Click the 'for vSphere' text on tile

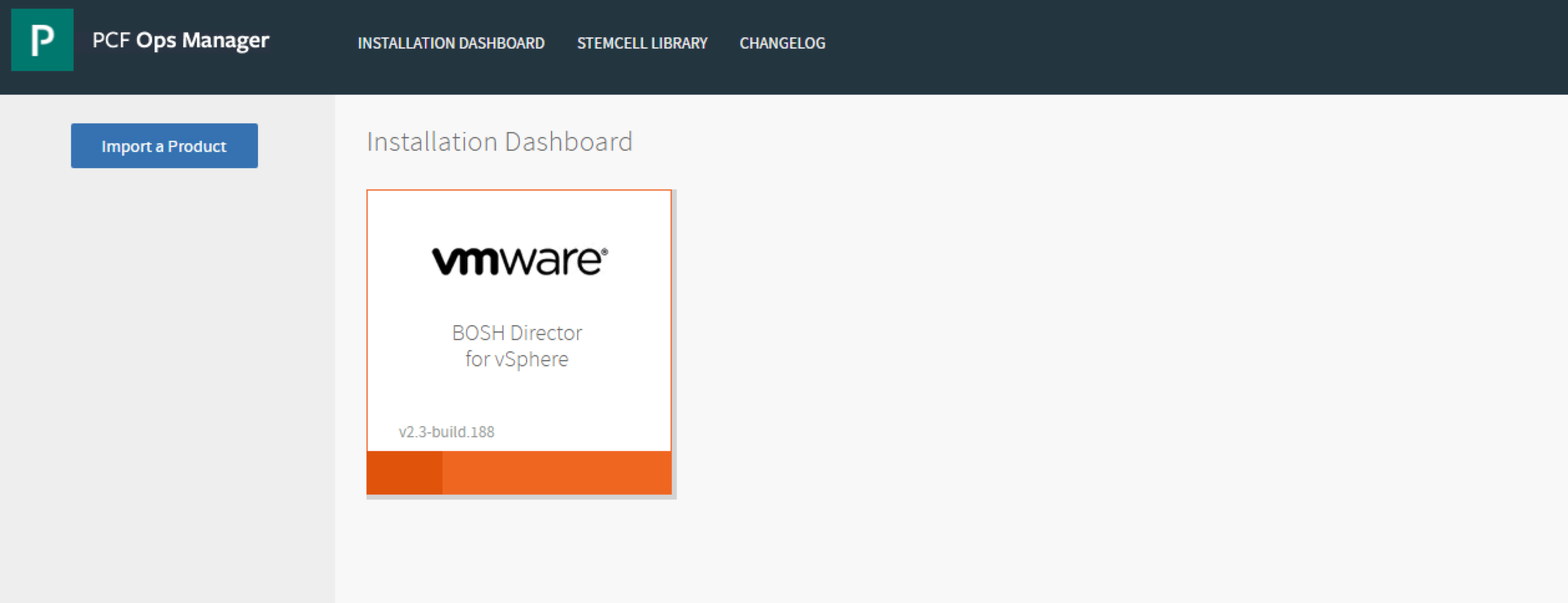517,359
